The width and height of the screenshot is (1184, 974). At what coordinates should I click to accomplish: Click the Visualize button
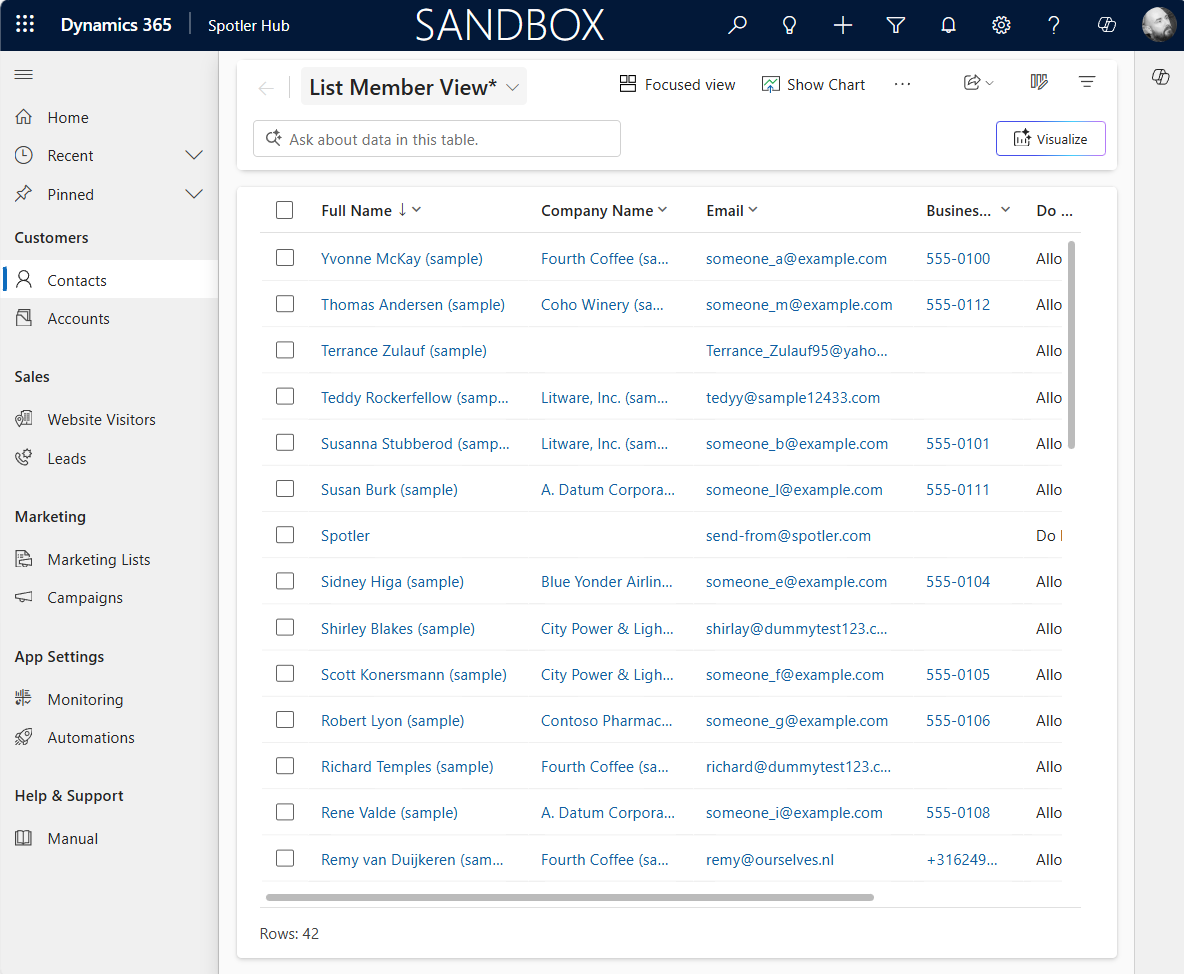(x=1050, y=139)
